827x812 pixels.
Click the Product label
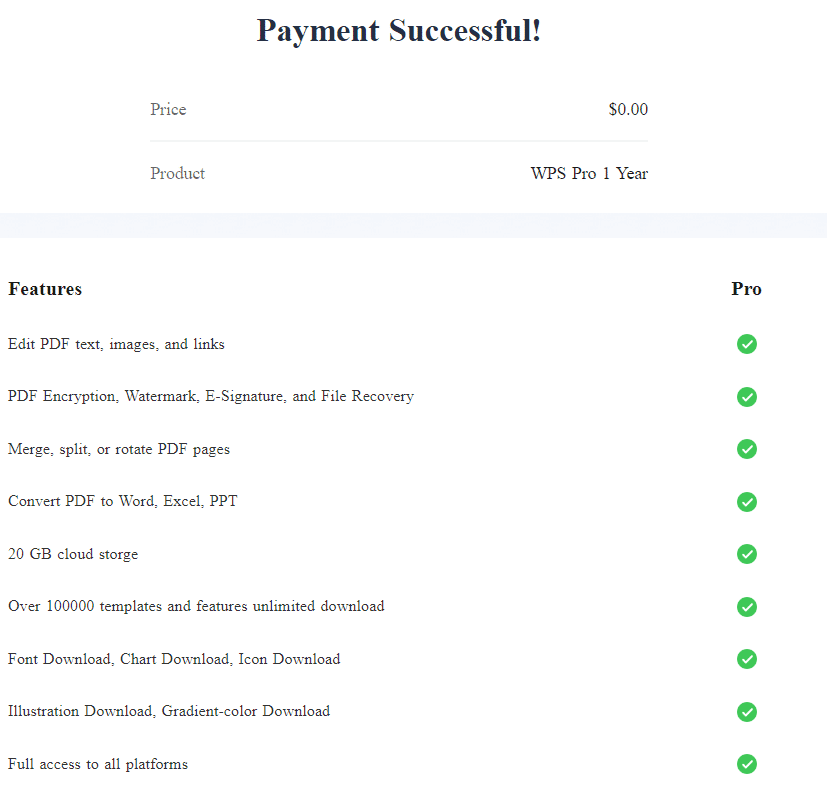point(177,173)
